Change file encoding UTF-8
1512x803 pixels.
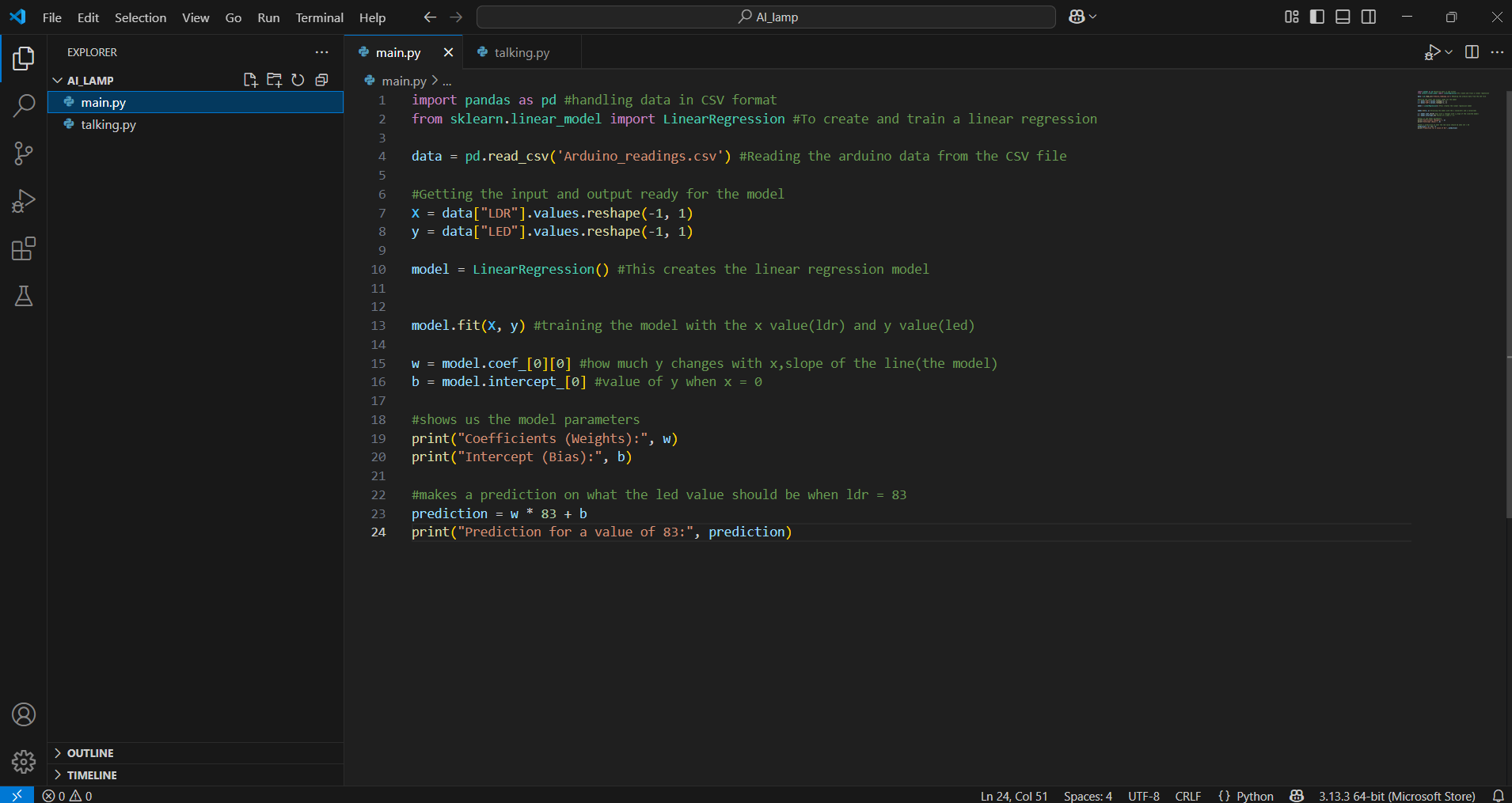point(1143,796)
